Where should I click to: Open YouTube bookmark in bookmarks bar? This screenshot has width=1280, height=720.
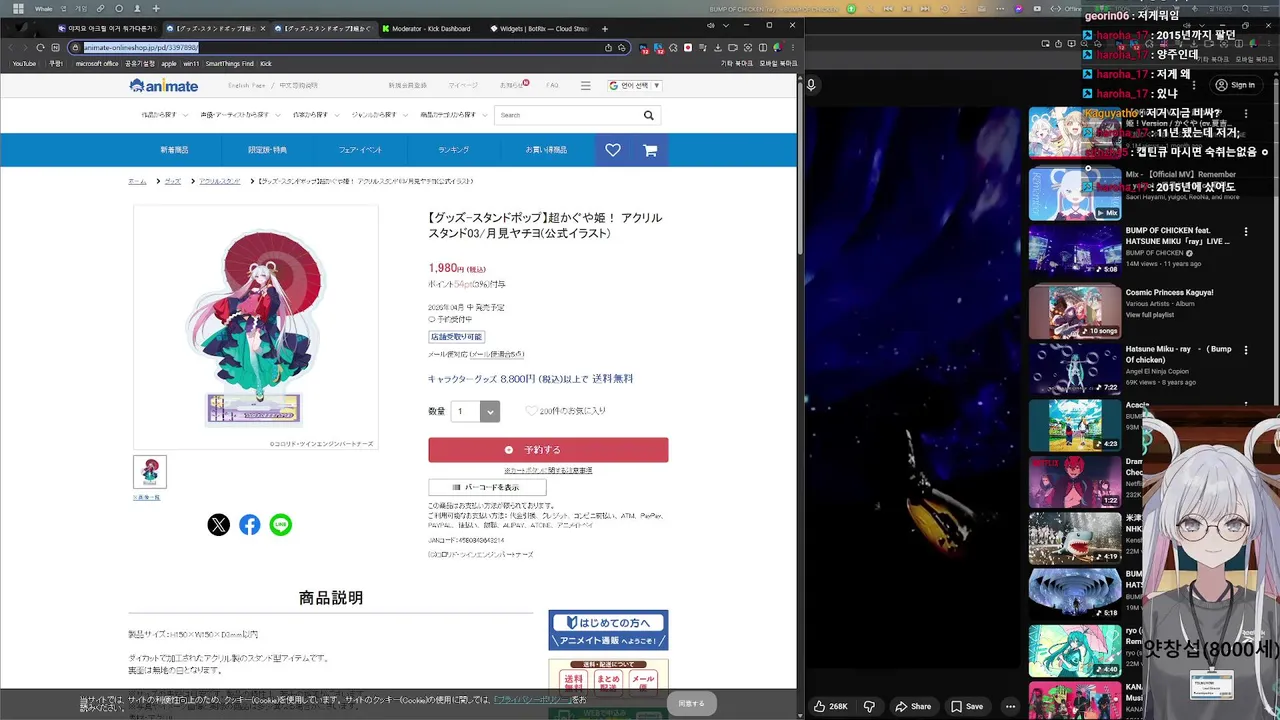point(24,64)
